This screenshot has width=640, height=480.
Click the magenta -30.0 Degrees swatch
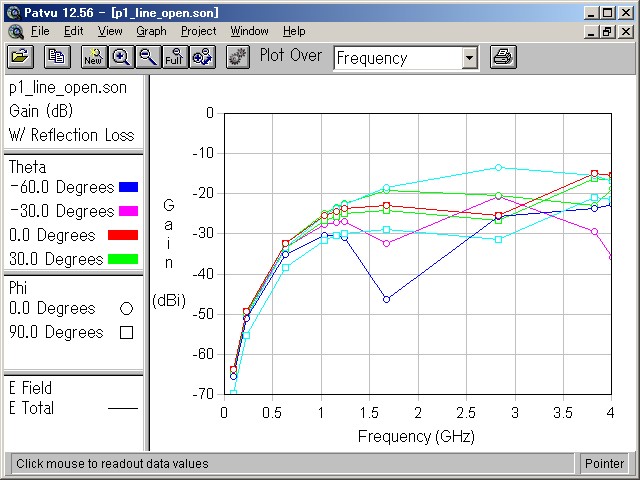[x=128, y=211]
